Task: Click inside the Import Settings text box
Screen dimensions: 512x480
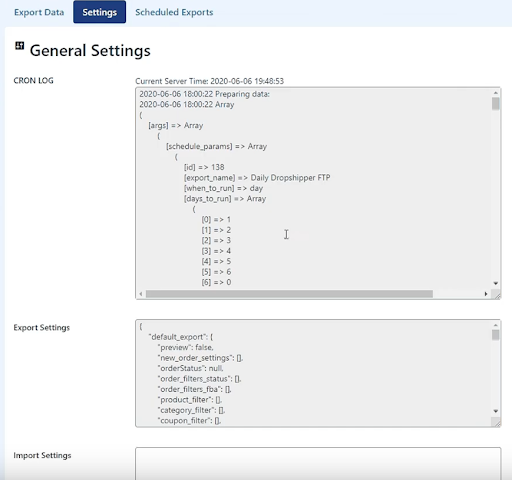Action: point(318,464)
